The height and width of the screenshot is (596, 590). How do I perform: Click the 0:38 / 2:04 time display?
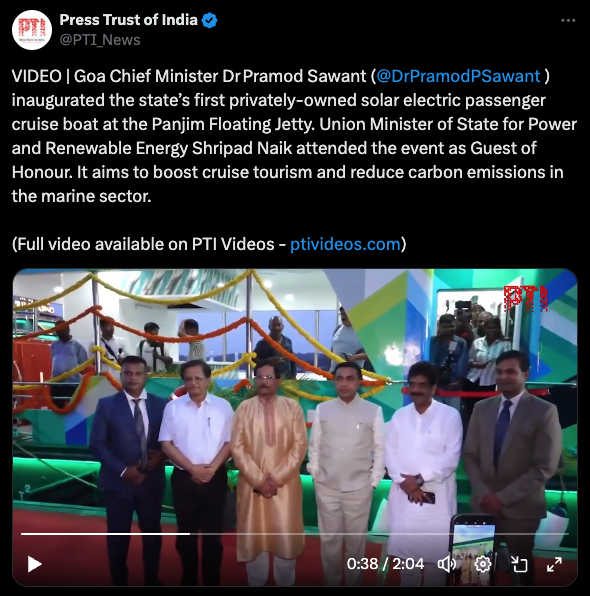[385, 564]
